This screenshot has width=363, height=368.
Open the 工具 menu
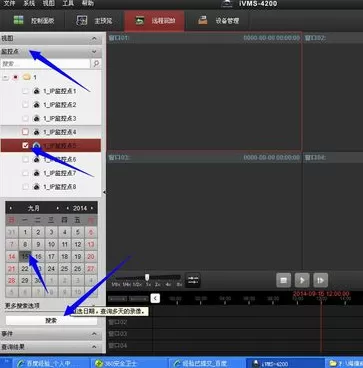click(x=68, y=3)
